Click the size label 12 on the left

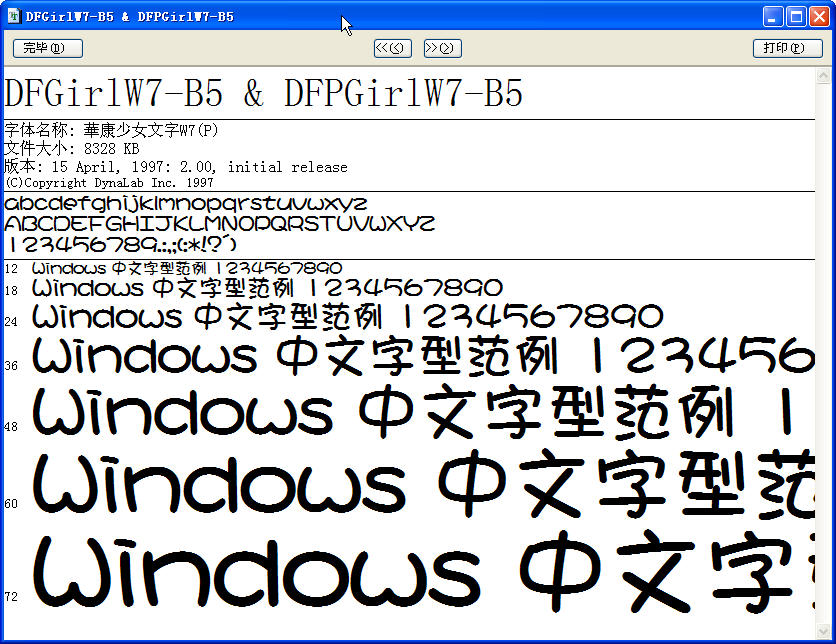coord(10,267)
